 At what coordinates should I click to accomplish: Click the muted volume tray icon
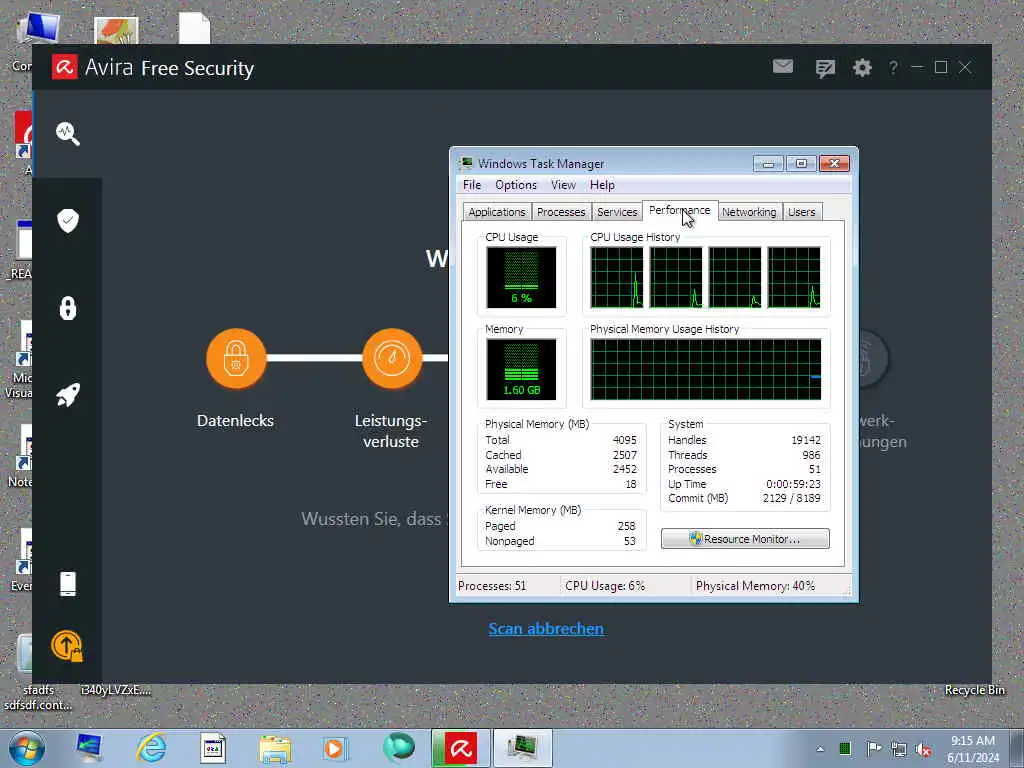coord(923,749)
